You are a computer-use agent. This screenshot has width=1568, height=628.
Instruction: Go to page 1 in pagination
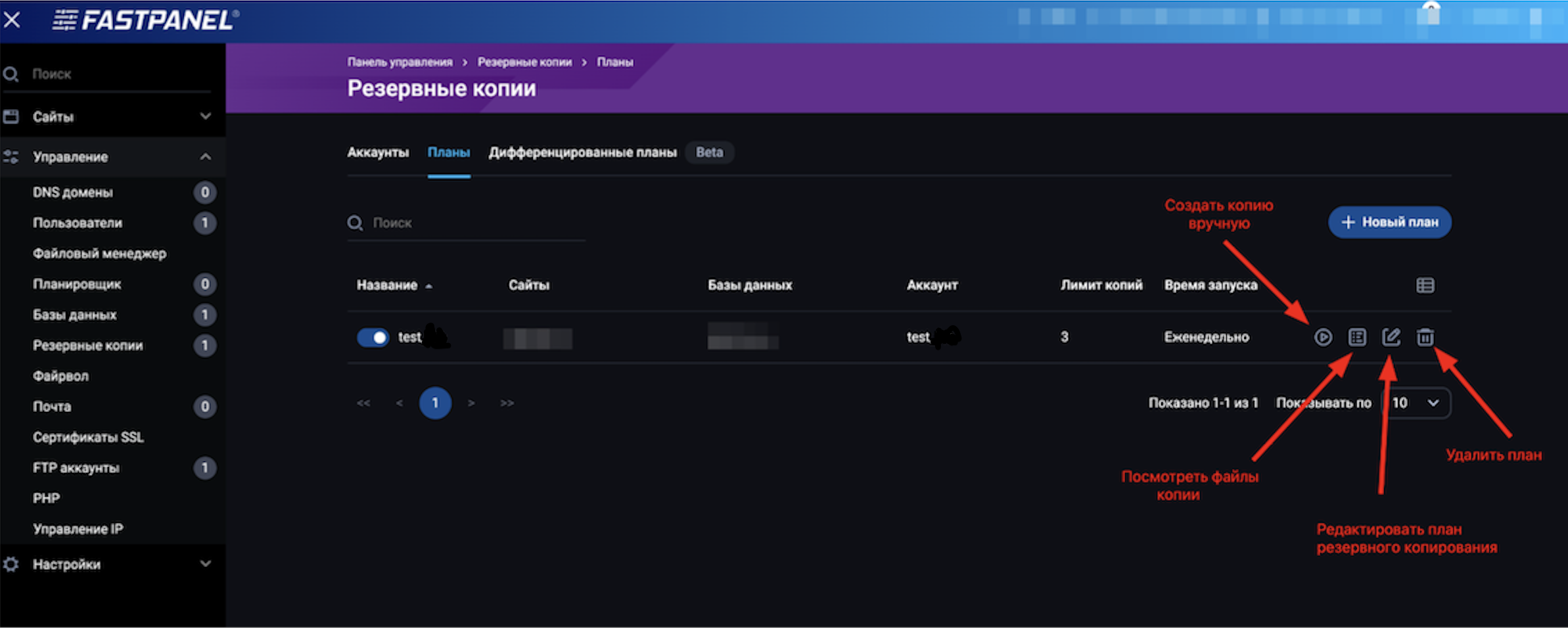coord(435,403)
